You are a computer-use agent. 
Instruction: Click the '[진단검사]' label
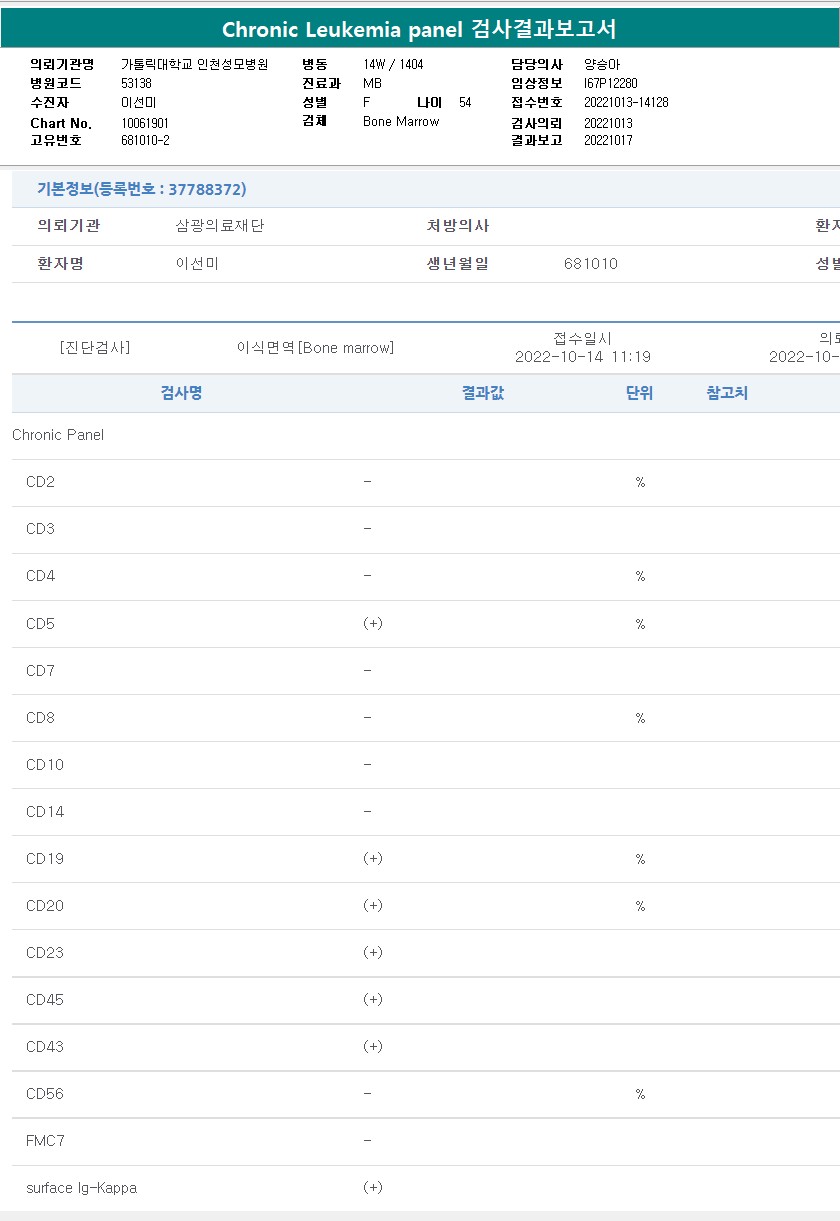(x=95, y=348)
